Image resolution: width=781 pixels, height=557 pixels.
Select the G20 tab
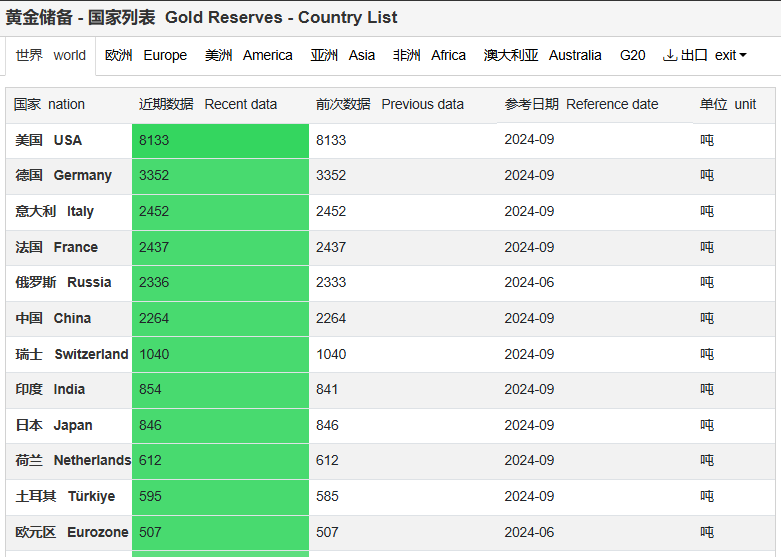632,55
